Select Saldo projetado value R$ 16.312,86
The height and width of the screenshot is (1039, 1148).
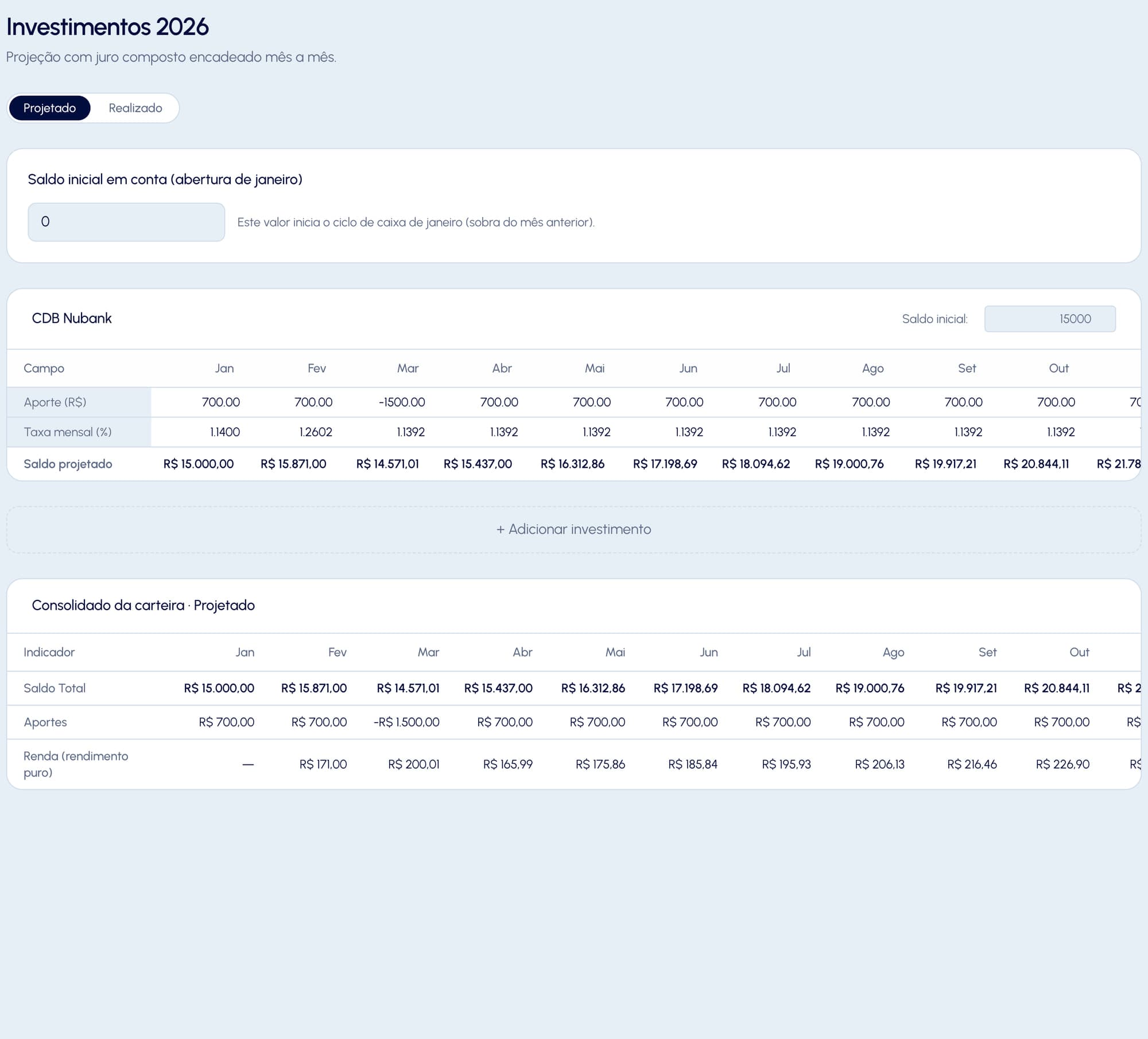point(572,464)
